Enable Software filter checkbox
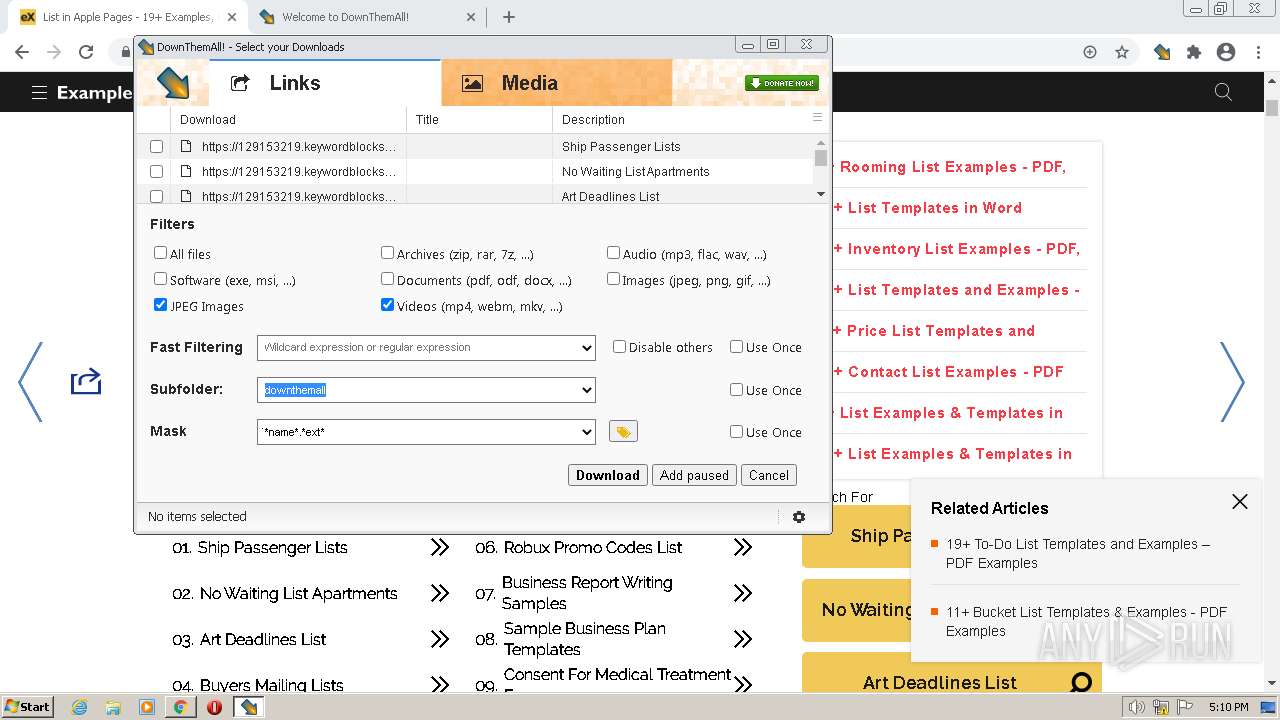 point(160,279)
